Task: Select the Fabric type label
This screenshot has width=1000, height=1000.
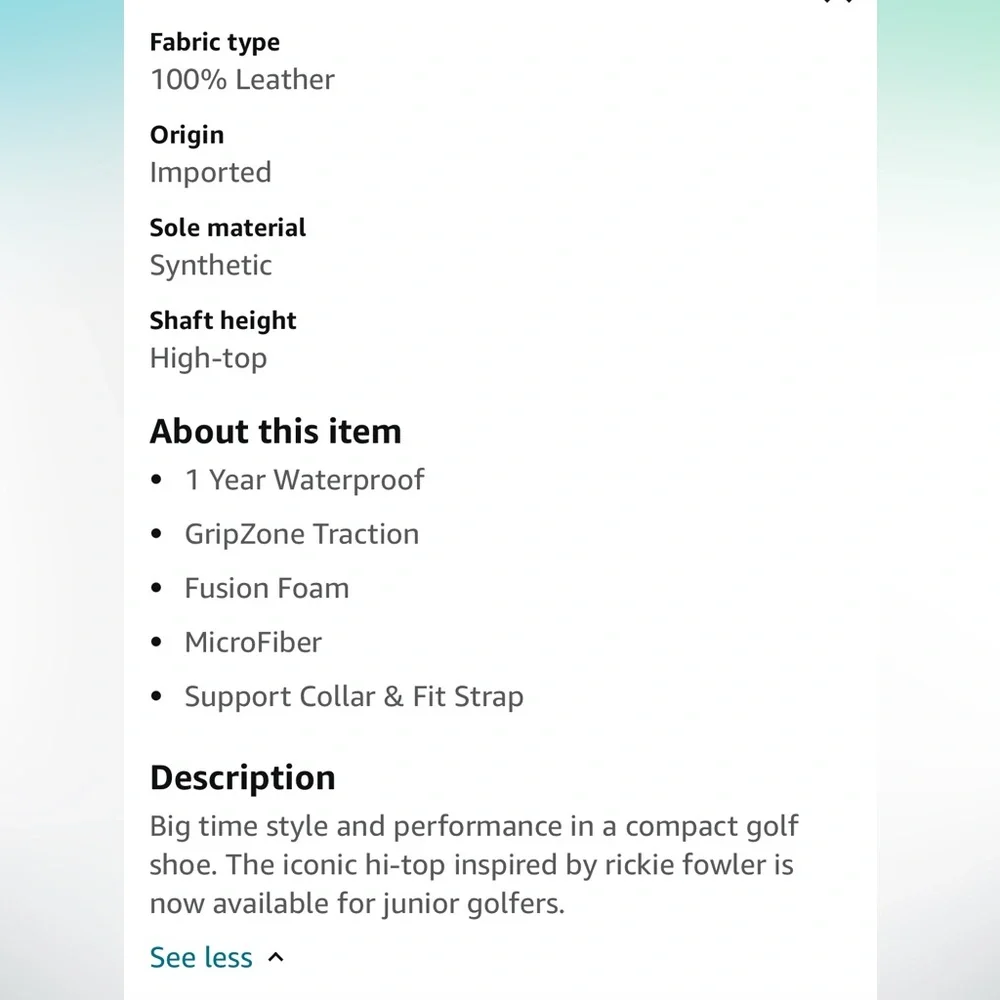Action: pyautogui.click(x=215, y=42)
